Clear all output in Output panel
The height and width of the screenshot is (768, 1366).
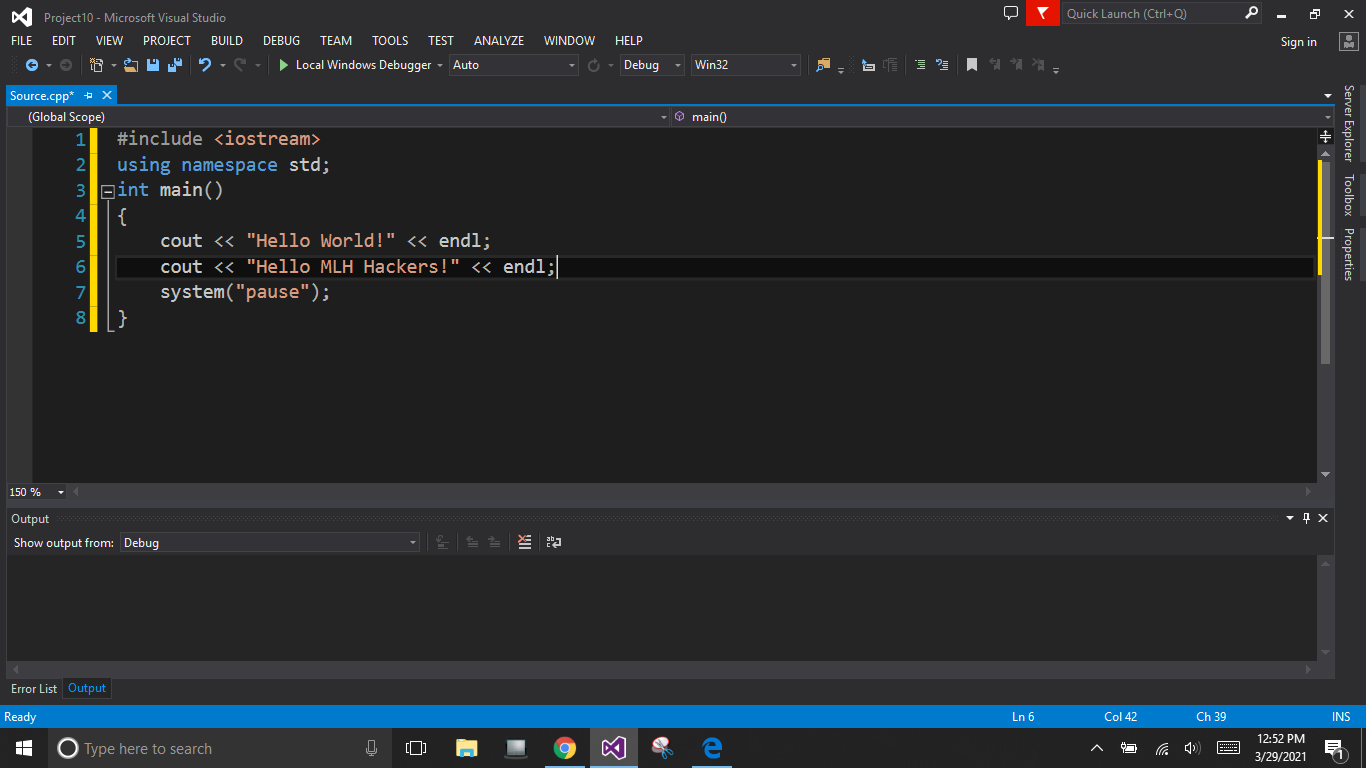click(524, 542)
